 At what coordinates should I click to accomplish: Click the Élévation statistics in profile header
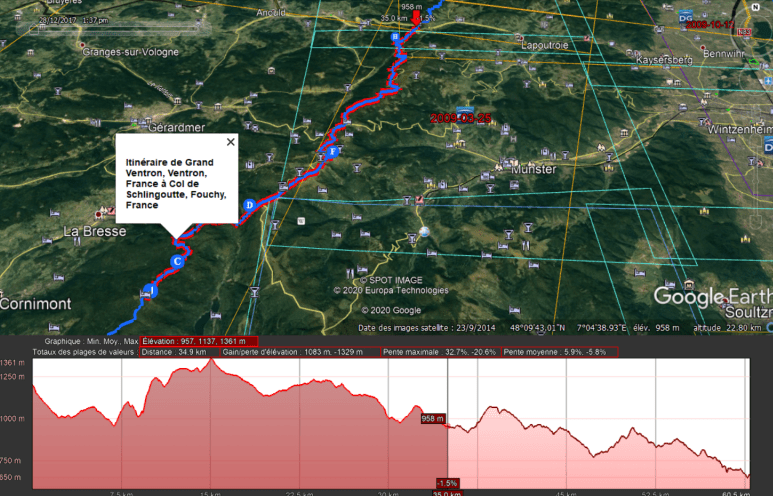pos(198,341)
